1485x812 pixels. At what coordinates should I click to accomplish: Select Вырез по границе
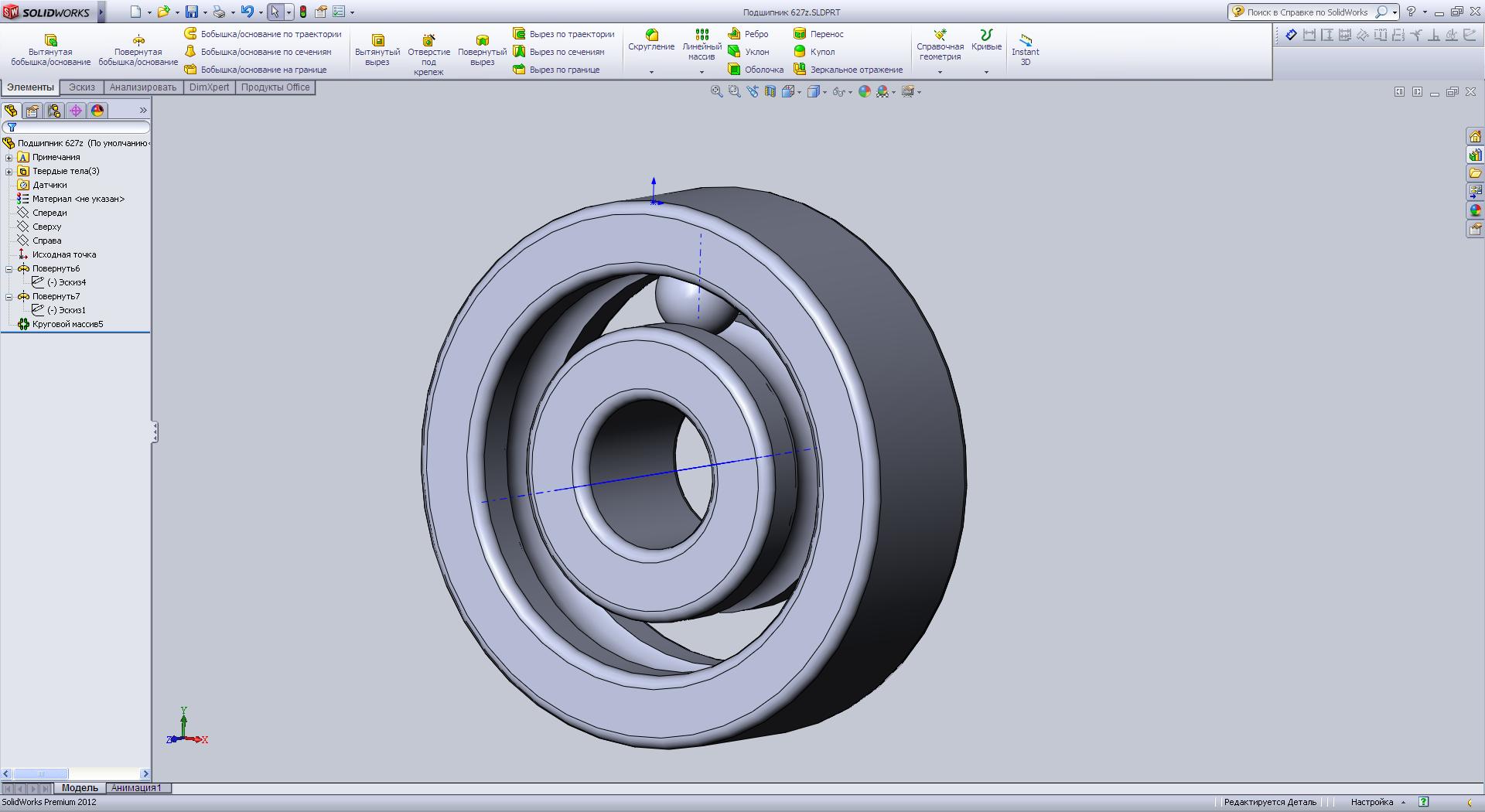click(556, 70)
